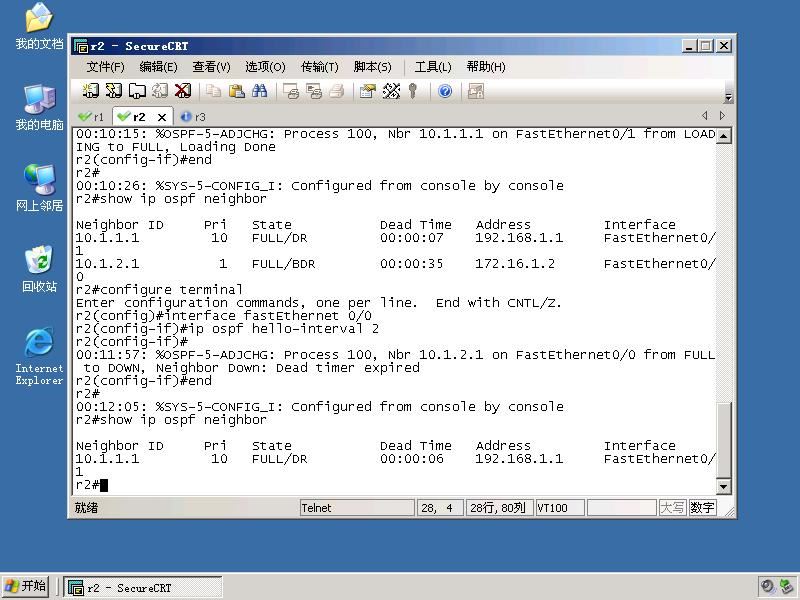This screenshot has width=800, height=600.
Task: Click '就绪' status text
Action: (x=86, y=508)
